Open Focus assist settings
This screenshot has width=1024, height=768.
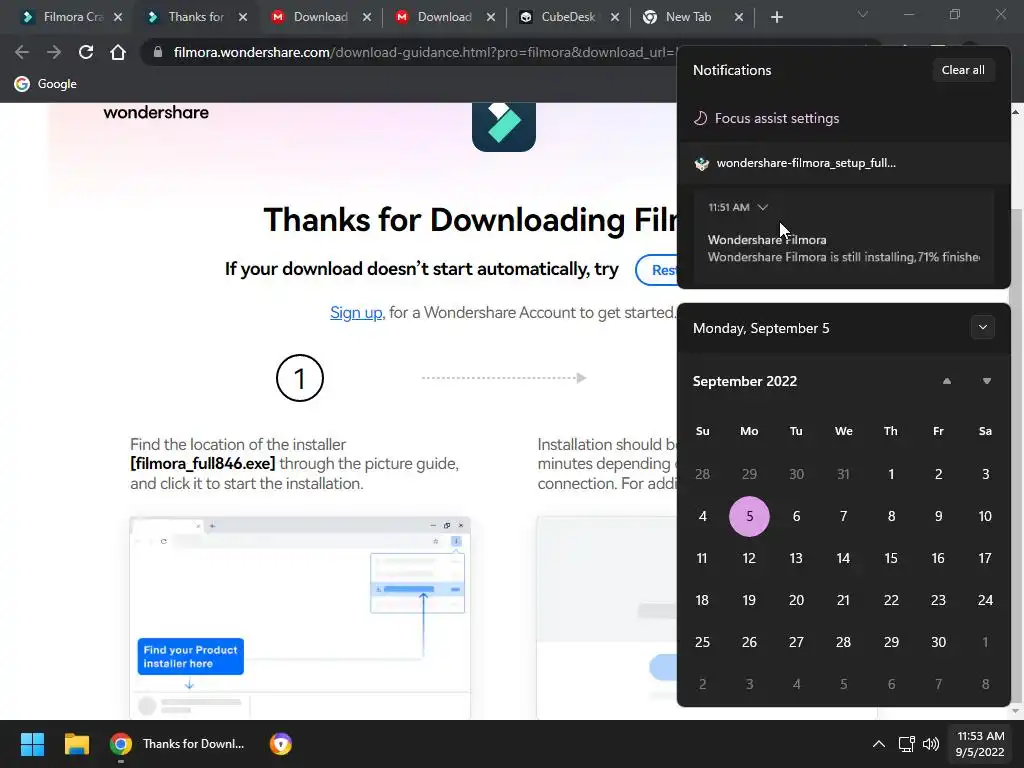766,118
